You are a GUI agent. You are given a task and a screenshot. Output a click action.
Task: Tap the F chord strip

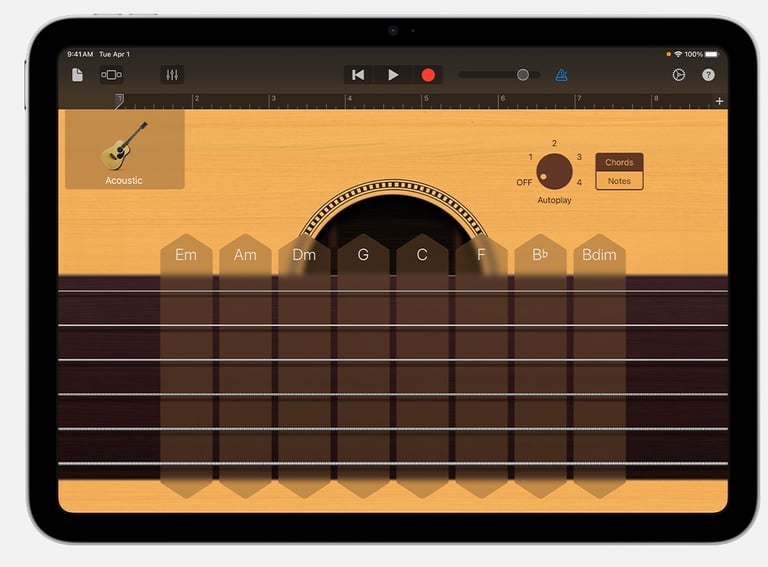pos(481,366)
